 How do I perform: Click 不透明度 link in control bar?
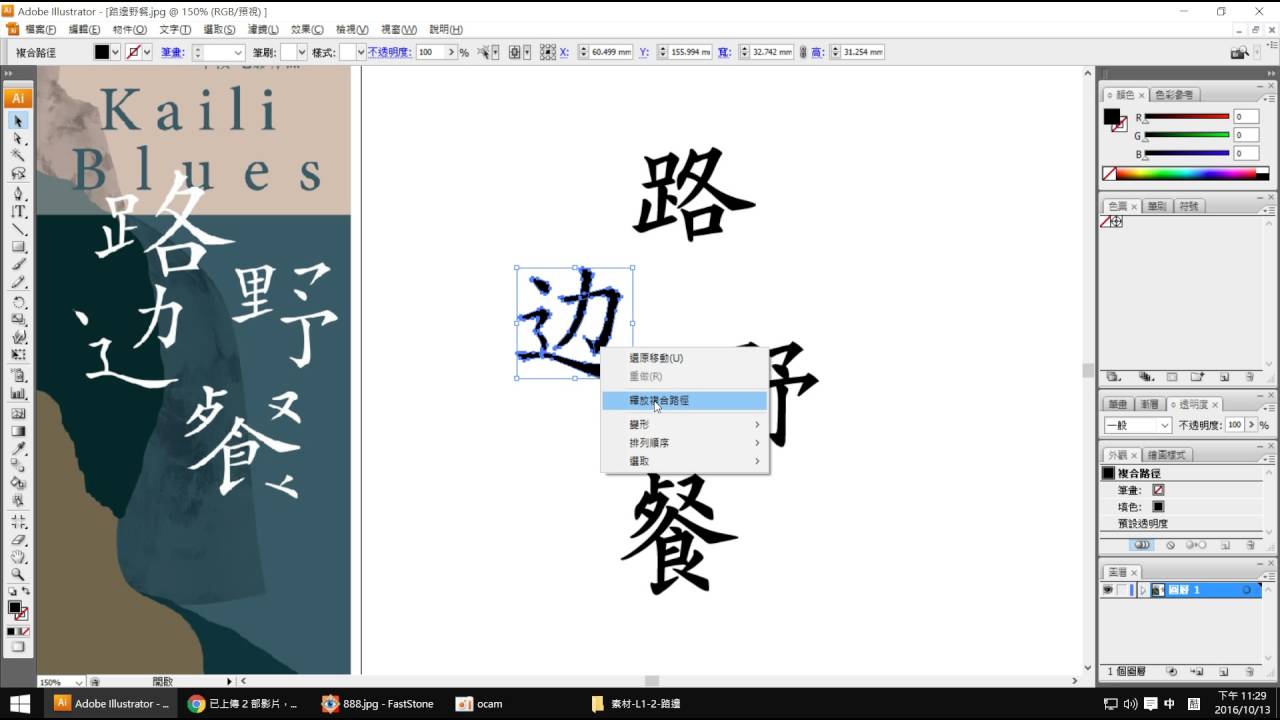click(388, 52)
